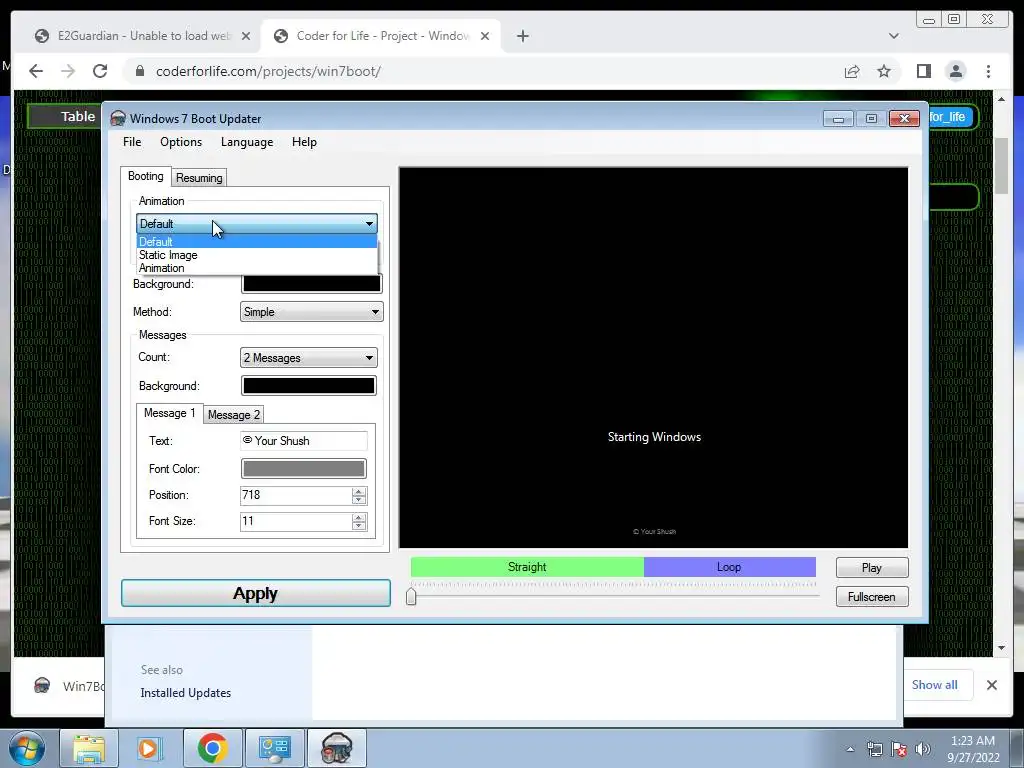Open Chrome three-dot menu
Screen dimensions: 1024x768
(x=989, y=71)
